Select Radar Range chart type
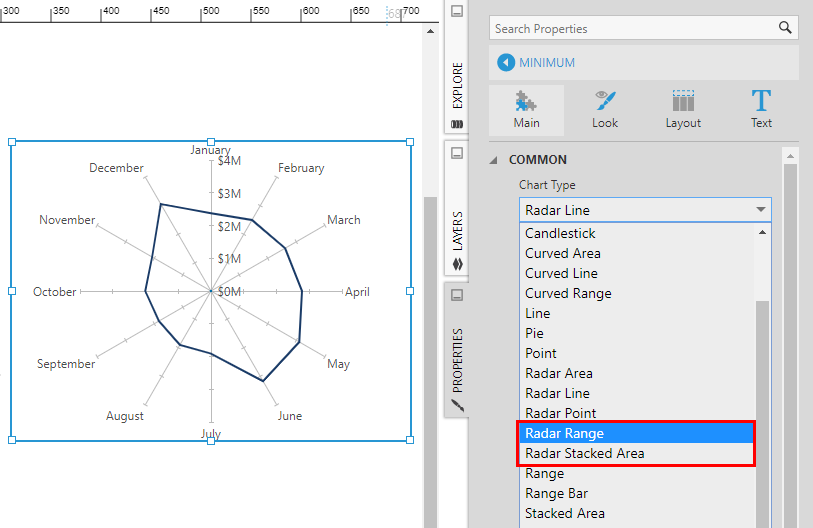813x528 pixels. (x=637, y=433)
